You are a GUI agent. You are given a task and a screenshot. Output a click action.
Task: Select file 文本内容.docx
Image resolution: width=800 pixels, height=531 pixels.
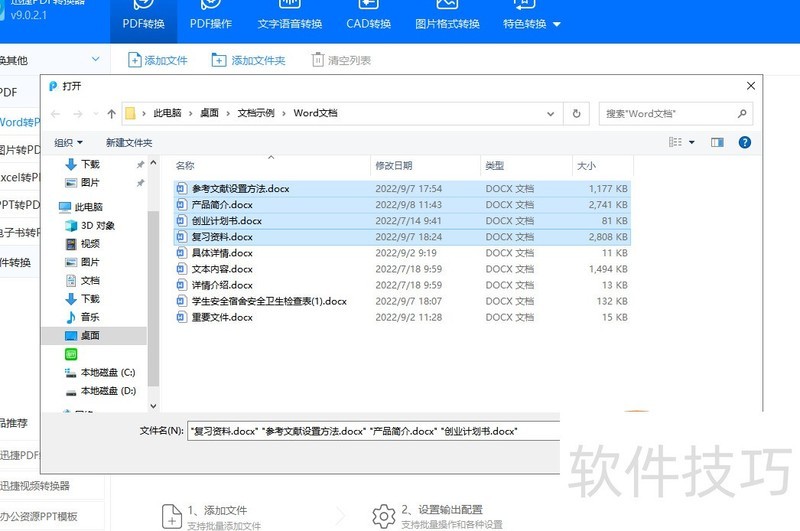coord(402,269)
